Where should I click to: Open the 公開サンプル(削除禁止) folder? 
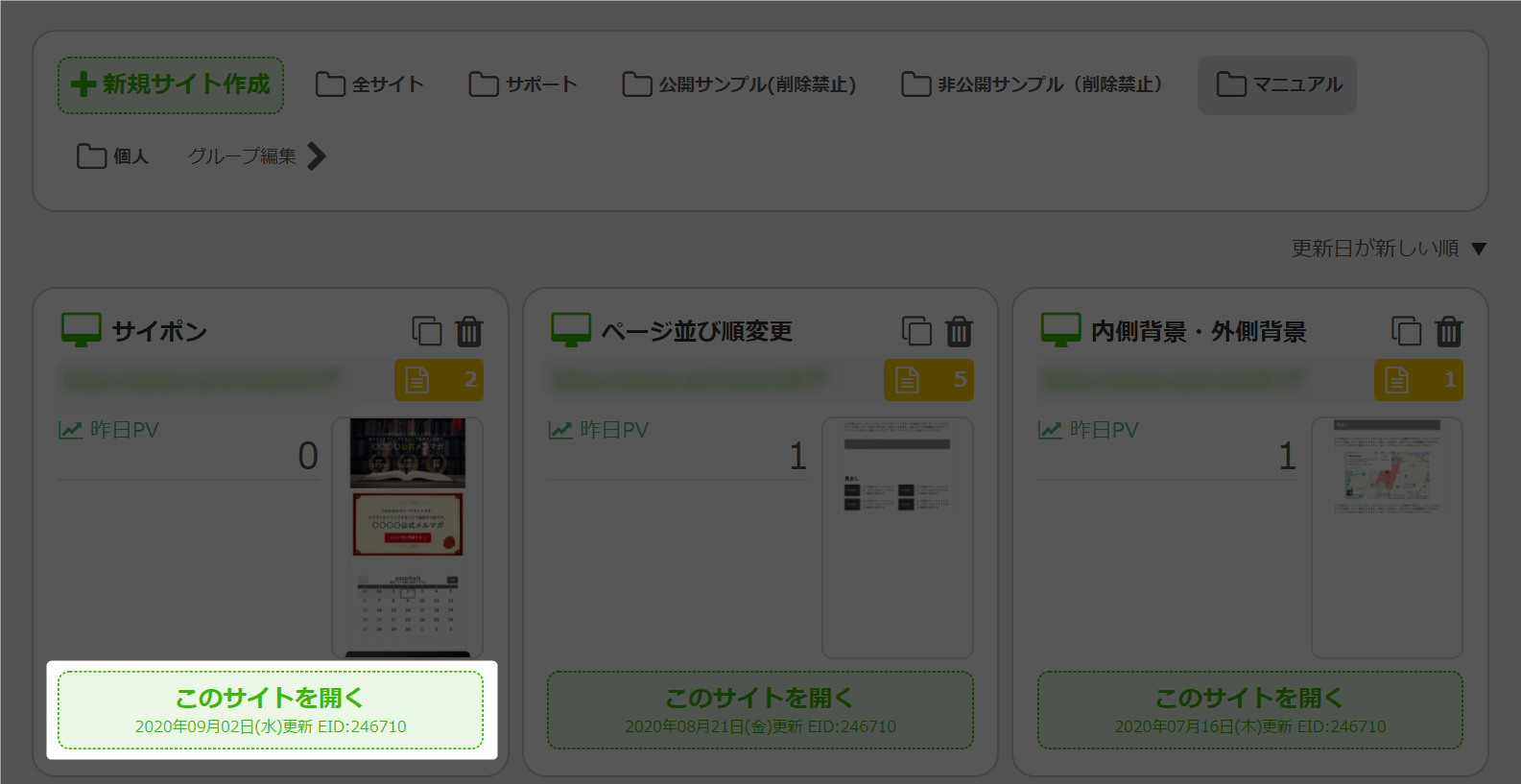pyautogui.click(x=739, y=84)
